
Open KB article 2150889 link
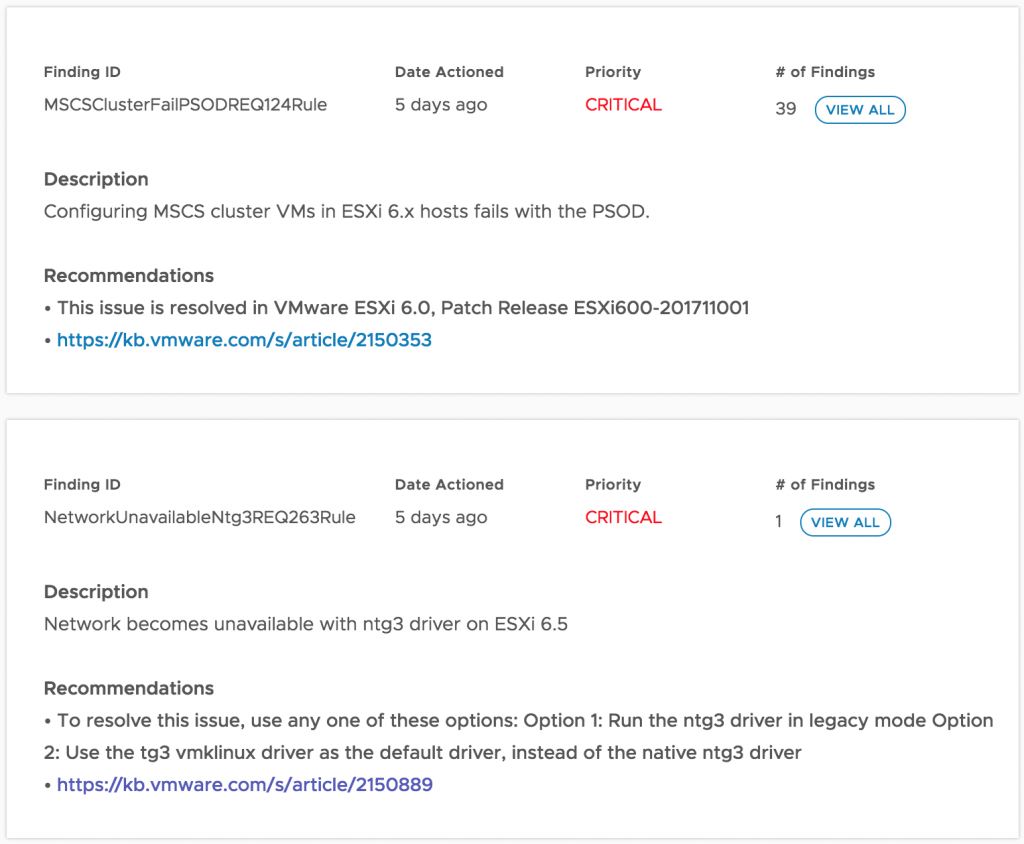pyautogui.click(x=244, y=785)
